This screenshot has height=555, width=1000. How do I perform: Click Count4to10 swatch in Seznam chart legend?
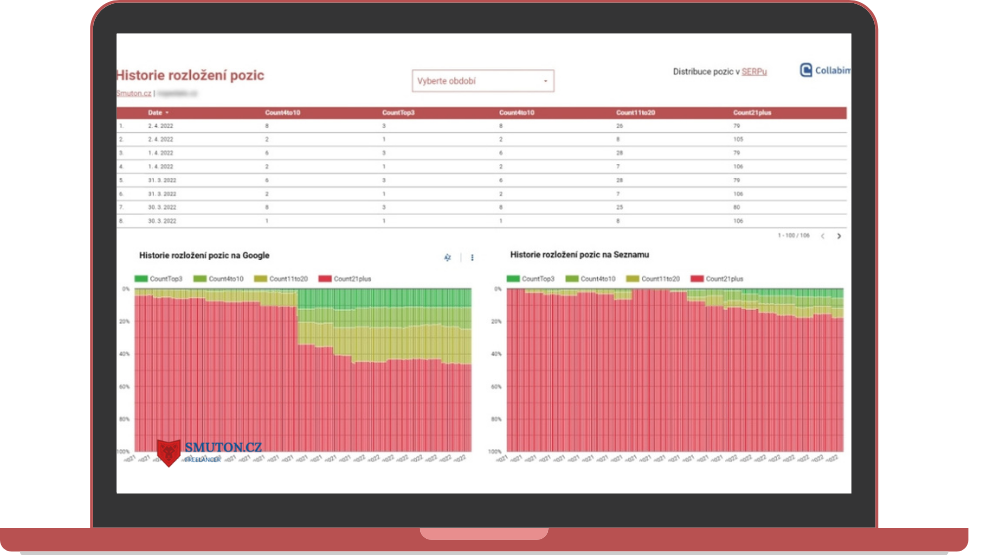tap(571, 279)
